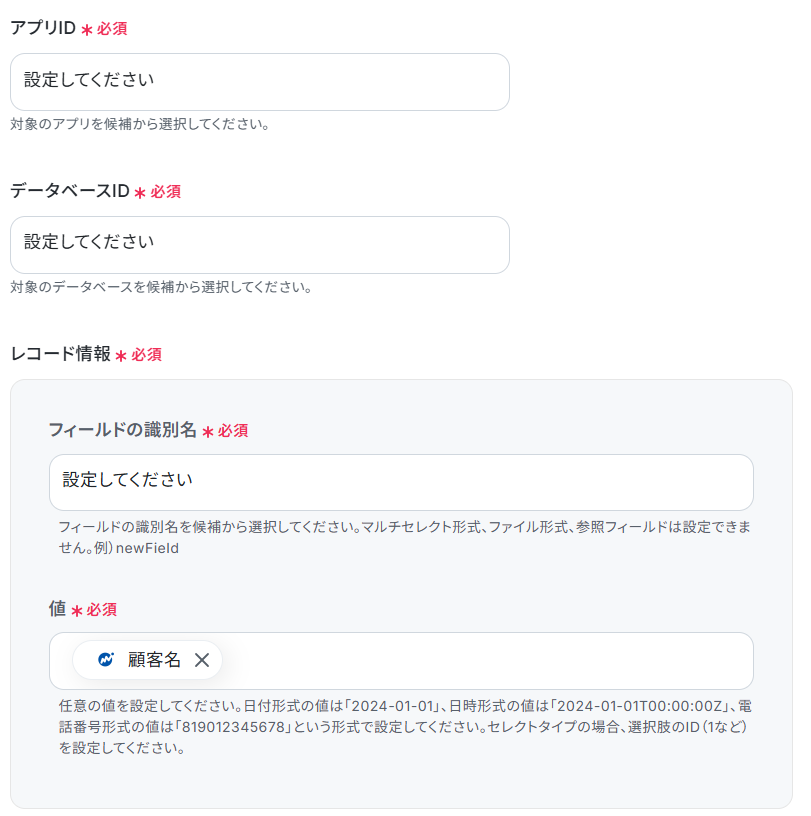Click the フィールドの識別名 label
Viewport: 811px width, 816px height.
(x=123, y=430)
